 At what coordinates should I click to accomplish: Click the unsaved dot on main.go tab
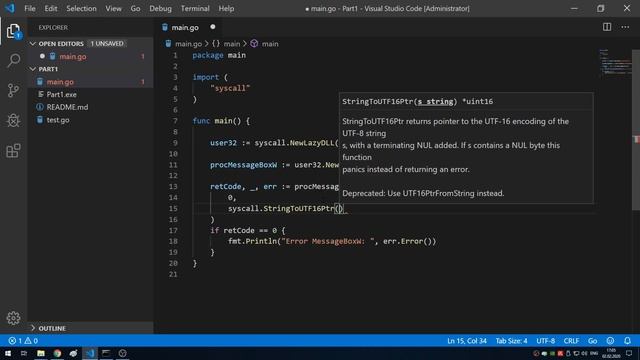(213, 27)
